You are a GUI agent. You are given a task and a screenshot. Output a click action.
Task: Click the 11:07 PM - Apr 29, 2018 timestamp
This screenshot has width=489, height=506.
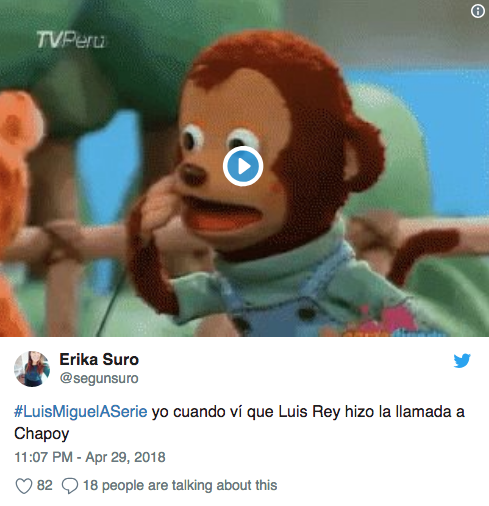[x=90, y=457]
